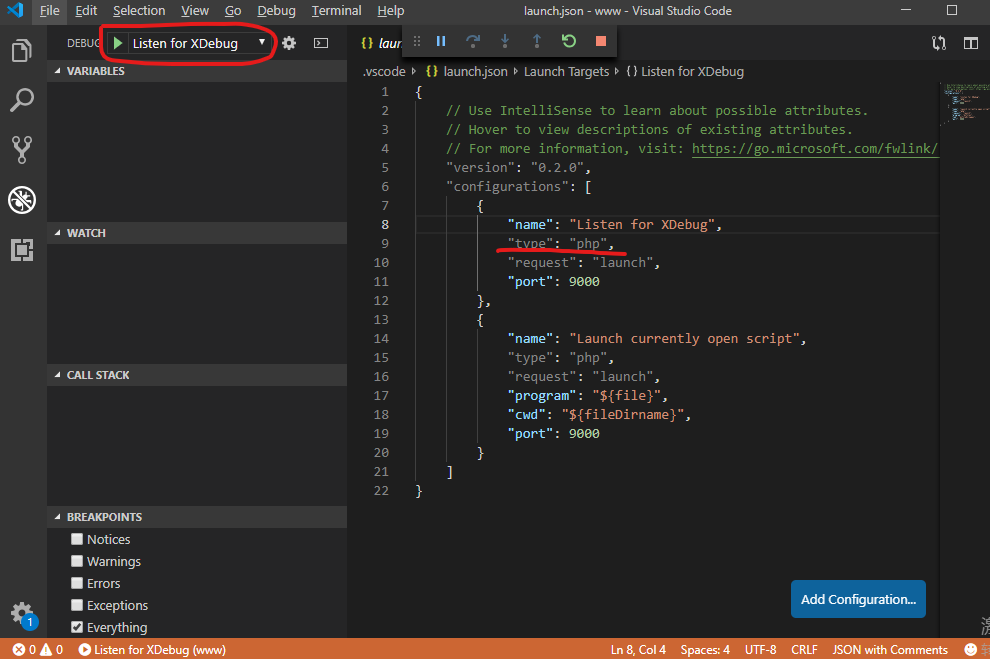Viewport: 990px width, 659px height.
Task: Step out in debug toolbar
Action: tap(537, 41)
